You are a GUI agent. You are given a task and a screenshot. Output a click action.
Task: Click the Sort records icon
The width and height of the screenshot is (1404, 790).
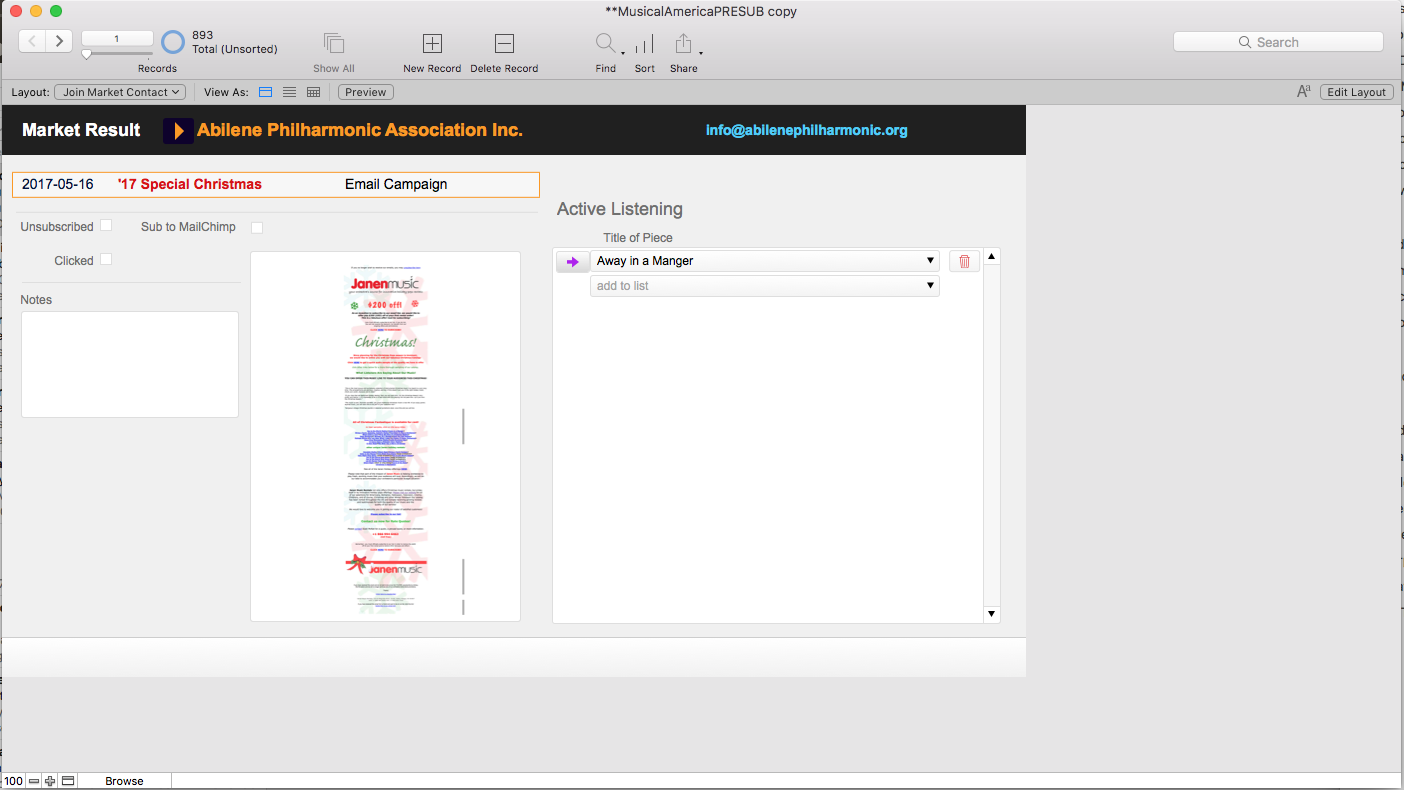point(644,43)
